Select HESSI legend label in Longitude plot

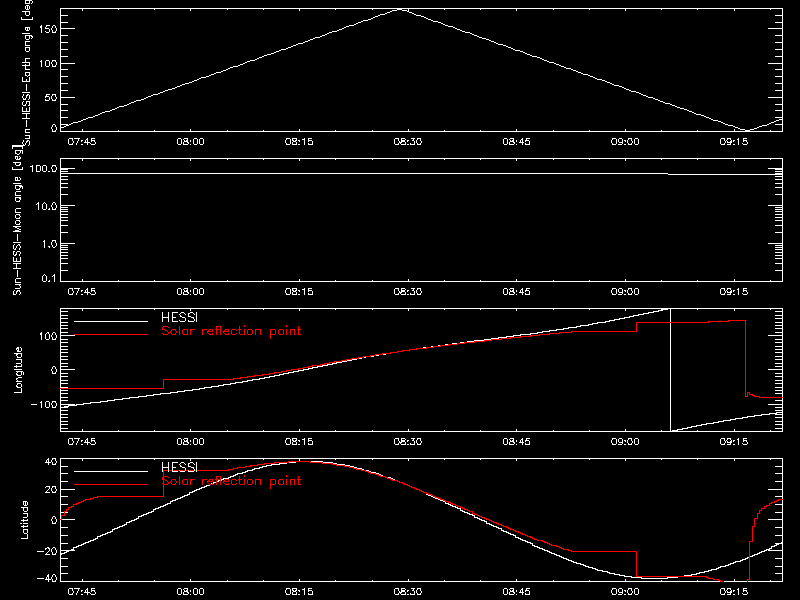[179, 317]
